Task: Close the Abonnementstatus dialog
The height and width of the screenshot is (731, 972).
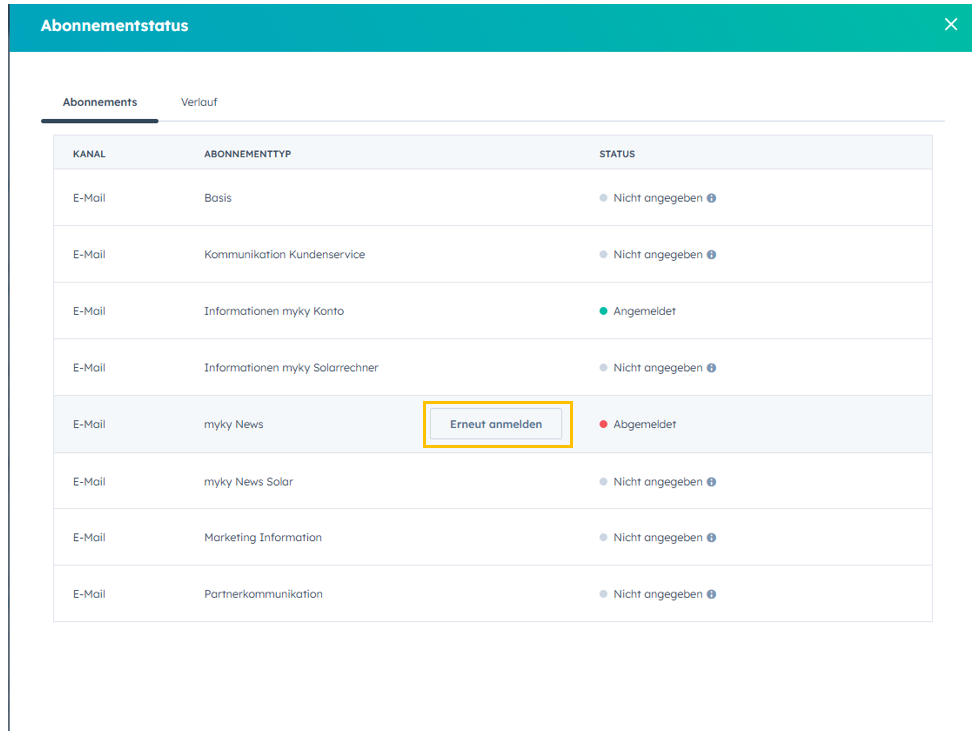Action: point(950,25)
